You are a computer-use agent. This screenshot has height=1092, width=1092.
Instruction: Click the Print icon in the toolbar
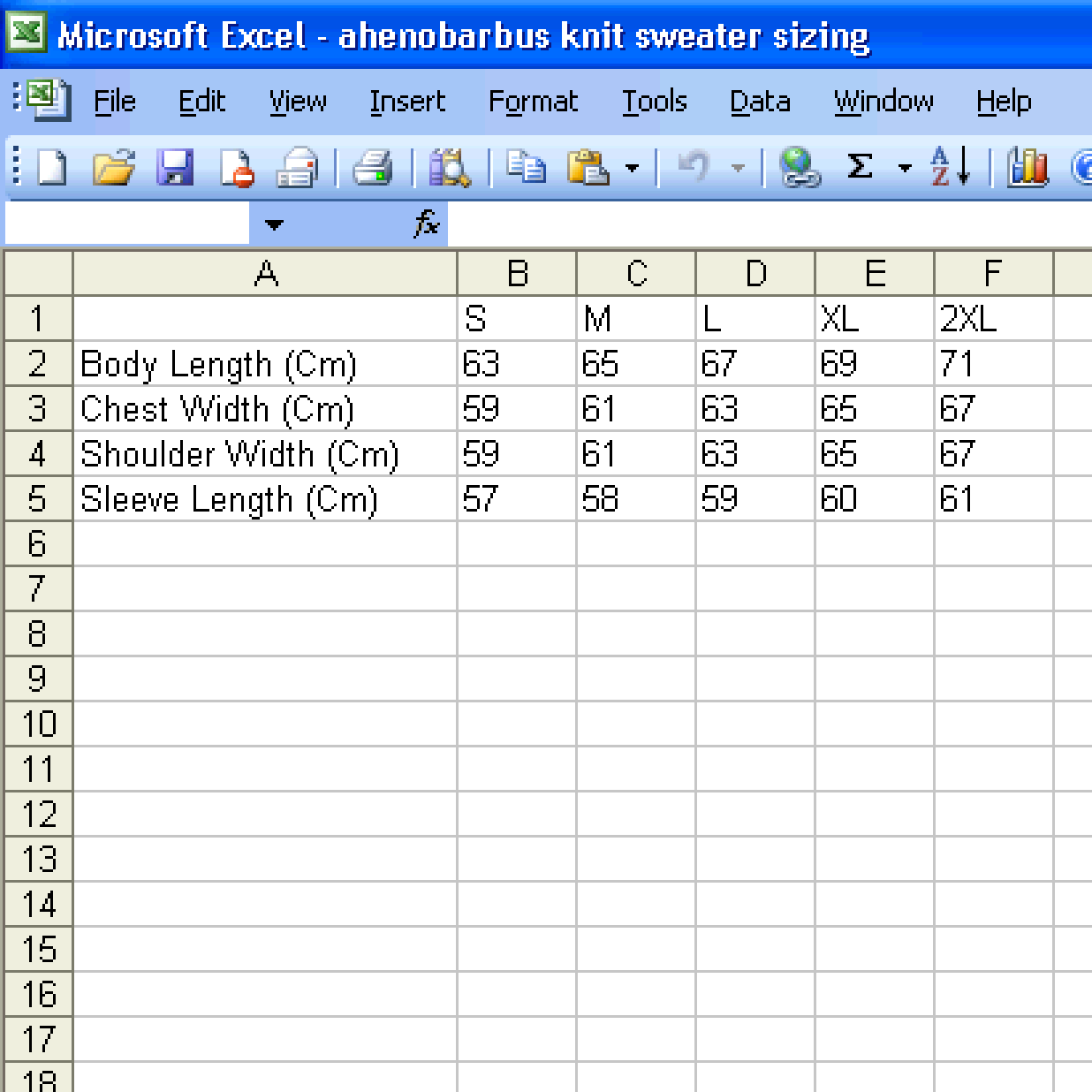point(373,167)
